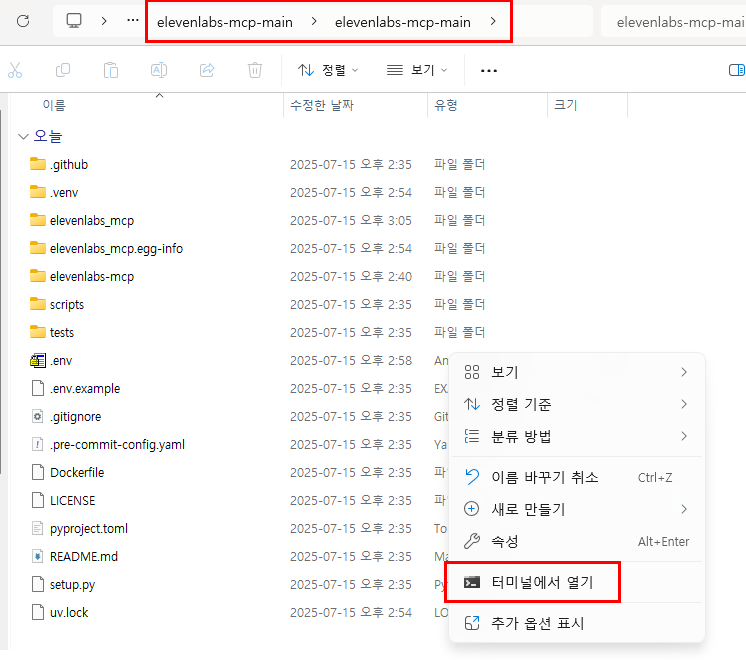This screenshot has height=660, width=746.
Task: Click the Share icon in toolbar
Action: pyautogui.click(x=207, y=70)
